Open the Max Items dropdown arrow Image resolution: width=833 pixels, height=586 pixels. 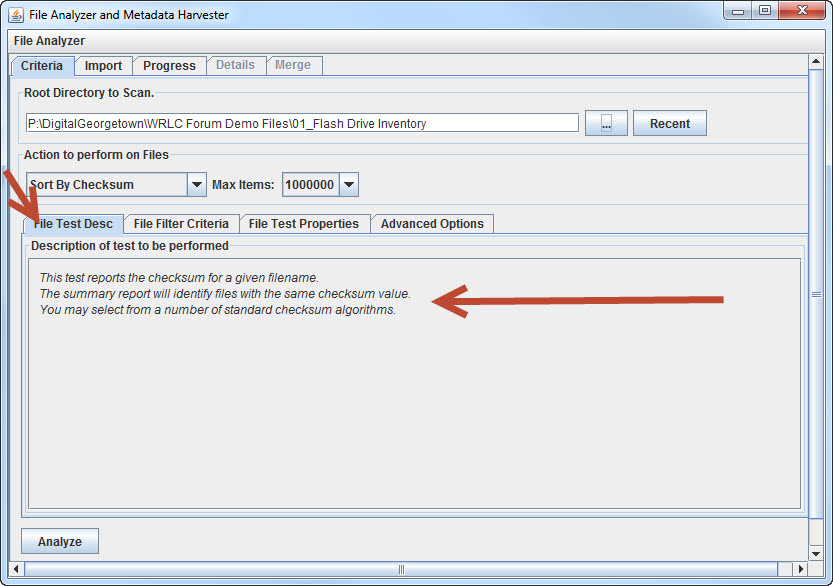click(348, 185)
